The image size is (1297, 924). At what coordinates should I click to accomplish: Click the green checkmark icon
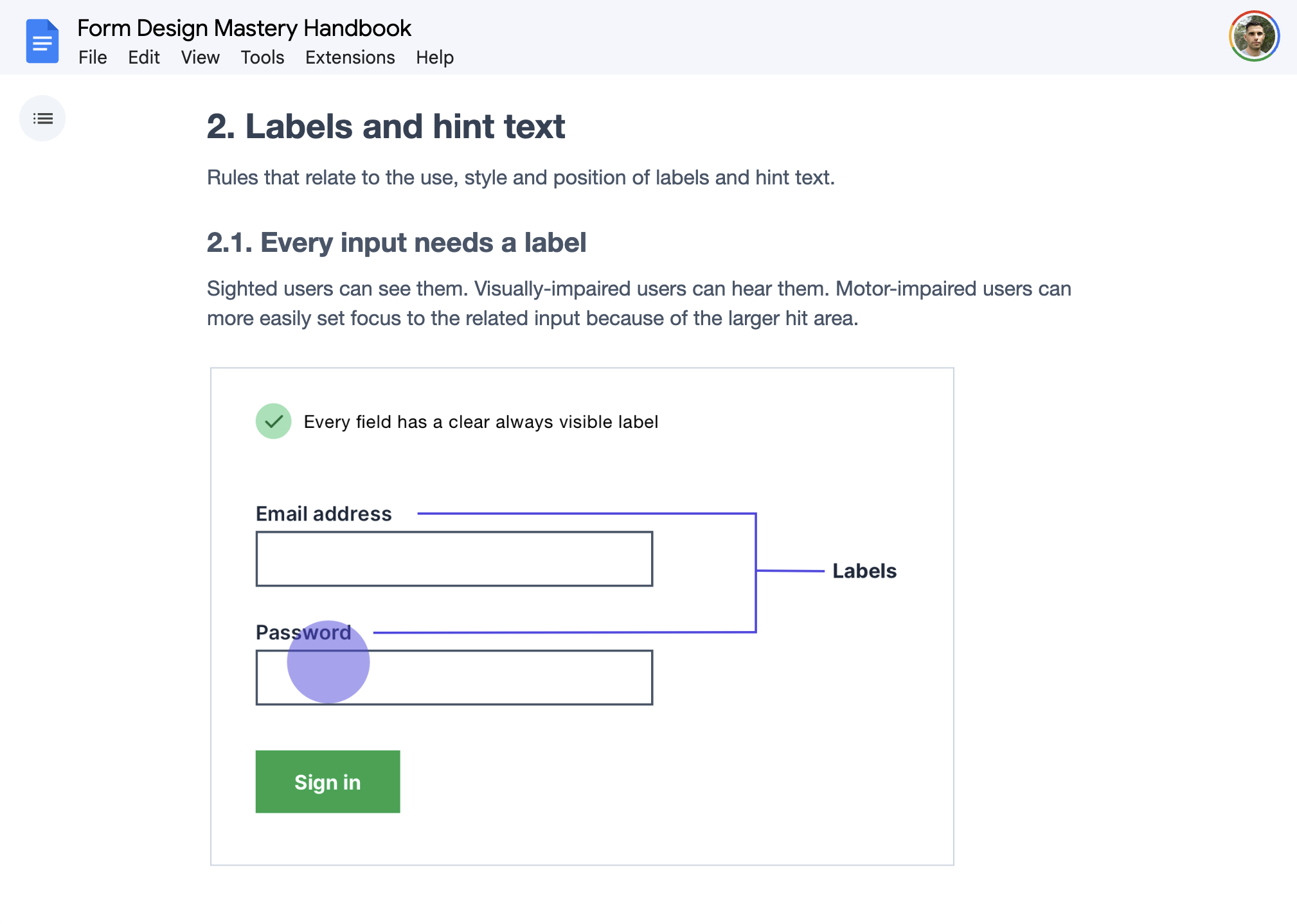pyautogui.click(x=273, y=422)
